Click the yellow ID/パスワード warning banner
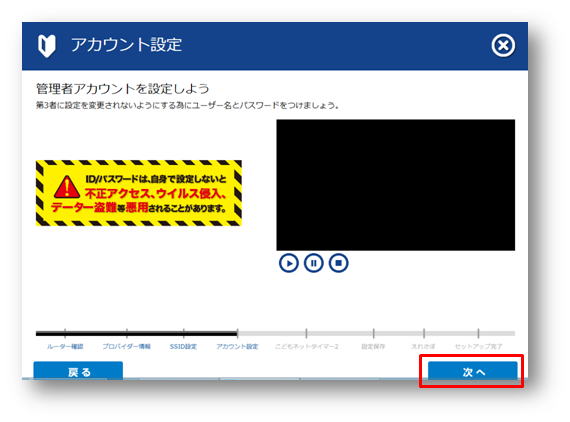This screenshot has height=422, width=570. pyautogui.click(x=139, y=193)
